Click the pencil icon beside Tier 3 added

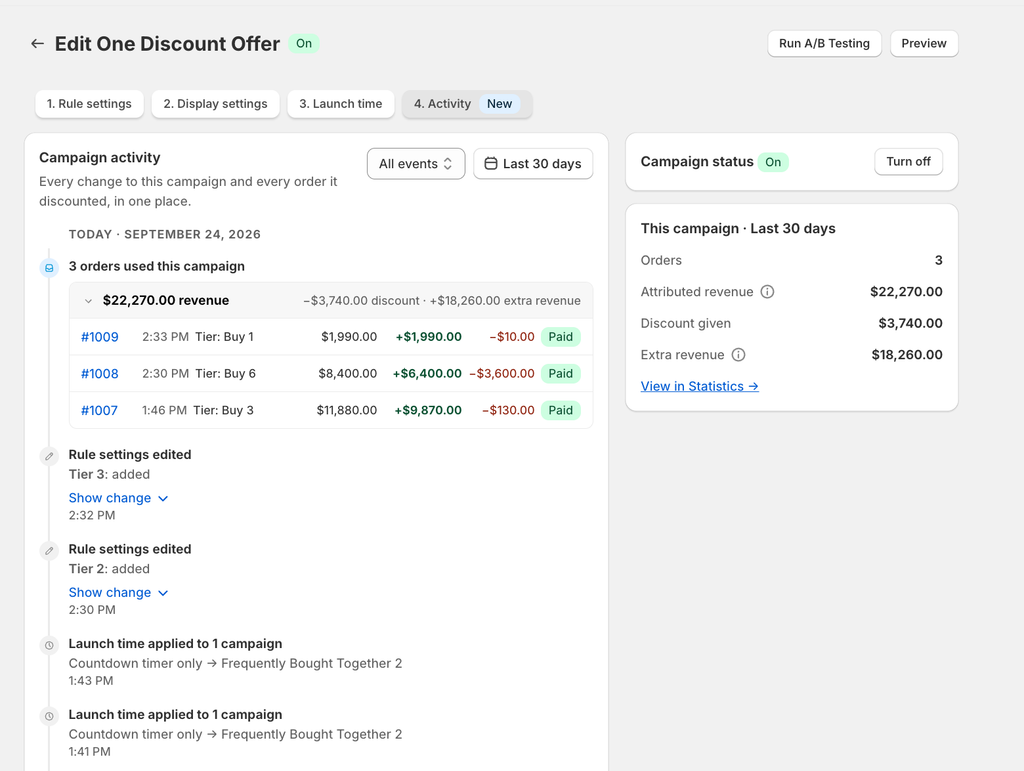(49, 456)
